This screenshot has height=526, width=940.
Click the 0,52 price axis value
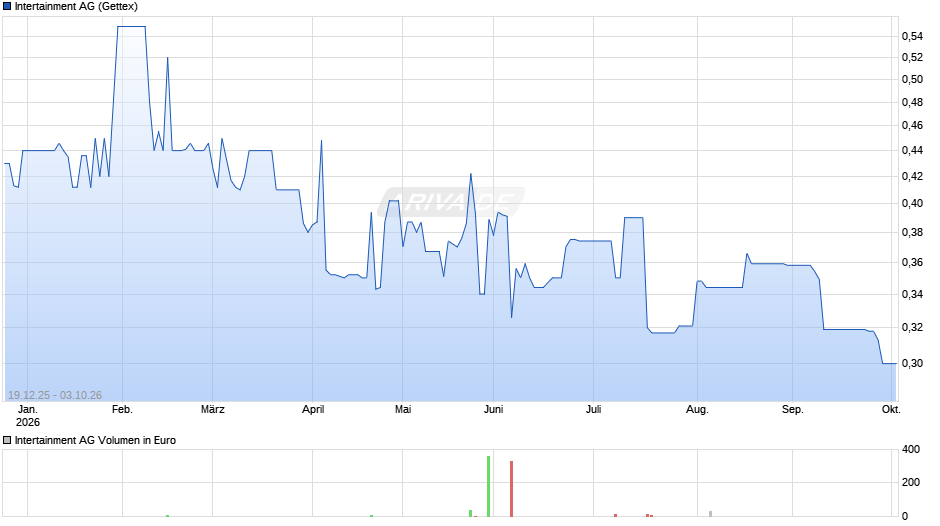[x=912, y=58]
